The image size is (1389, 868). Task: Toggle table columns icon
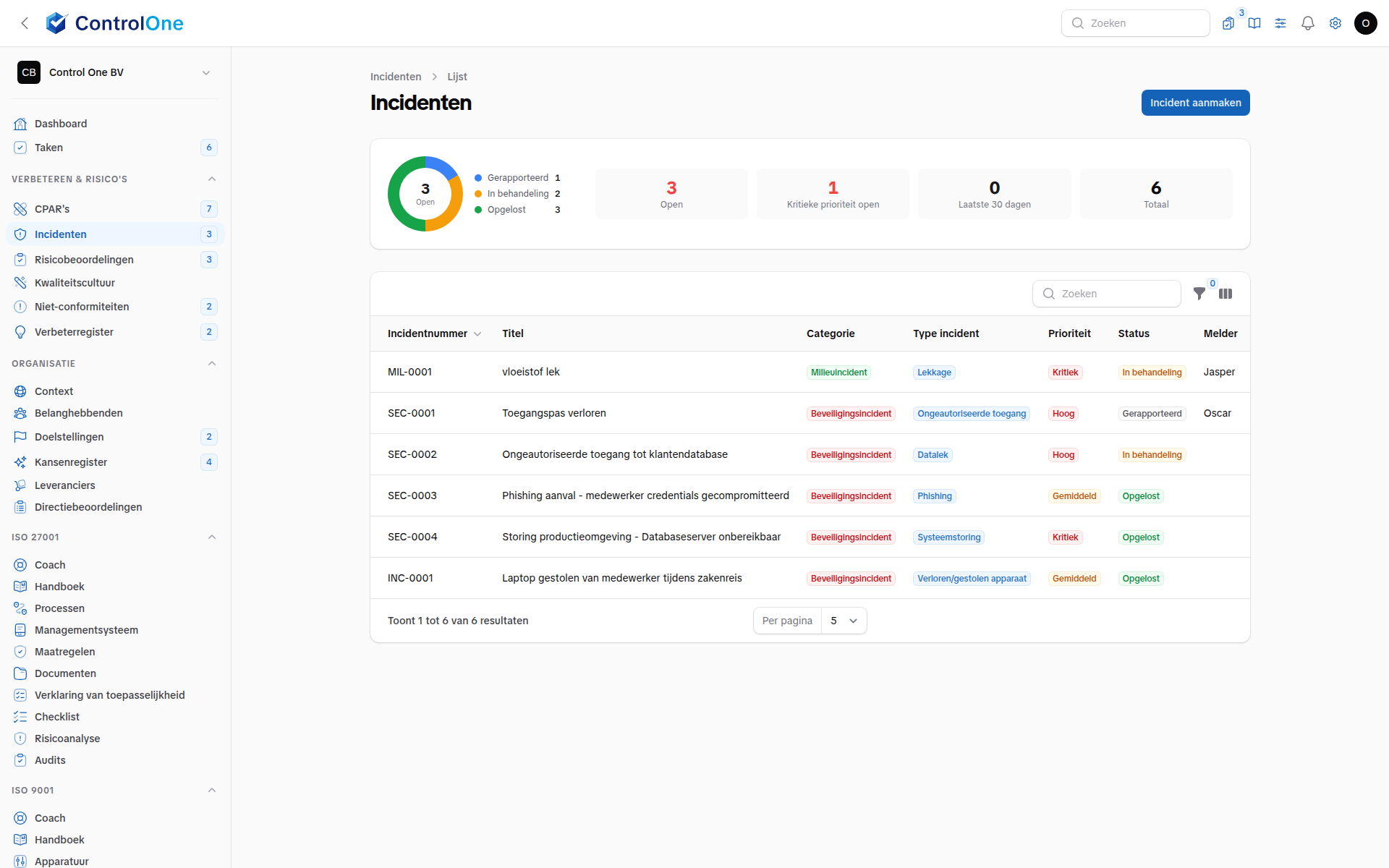click(1226, 294)
